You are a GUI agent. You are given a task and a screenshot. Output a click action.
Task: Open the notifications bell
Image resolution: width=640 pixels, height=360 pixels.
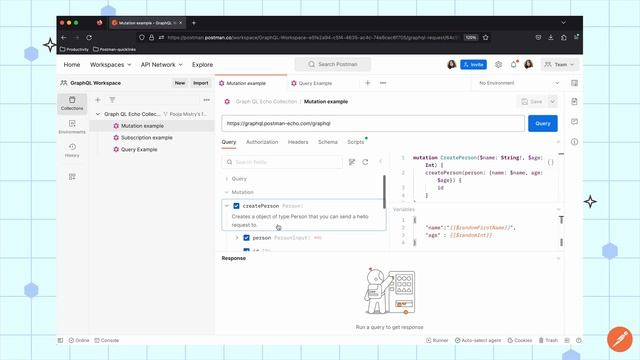click(513, 64)
